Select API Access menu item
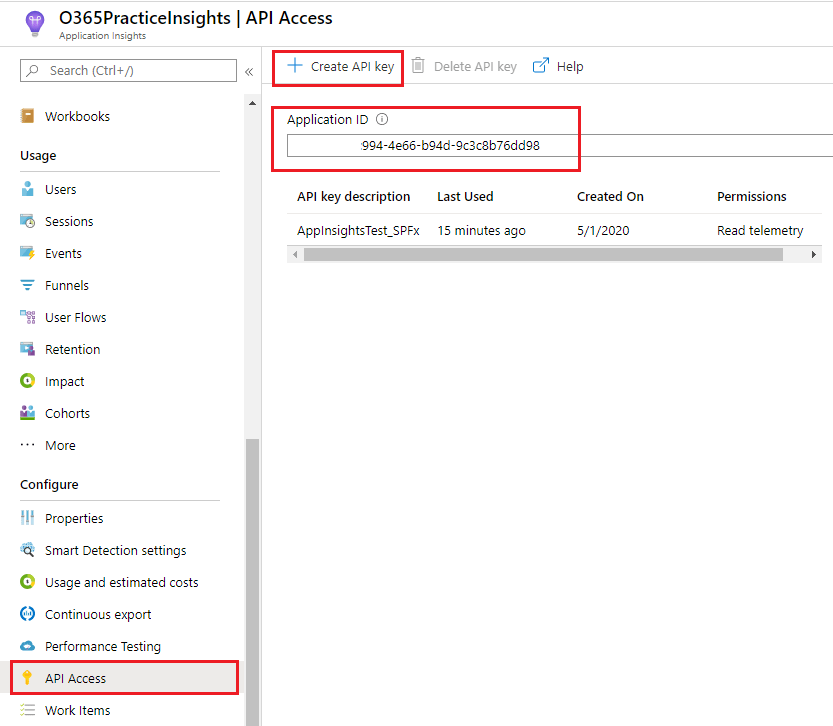This screenshot has width=833, height=726. coord(75,678)
